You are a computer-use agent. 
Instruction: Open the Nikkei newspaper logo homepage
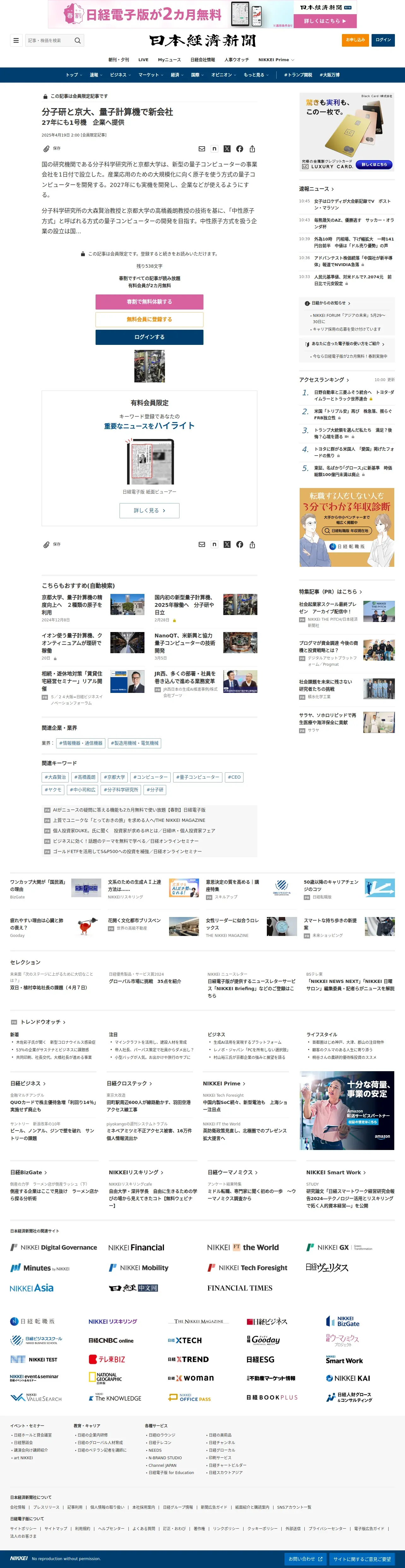point(202,41)
